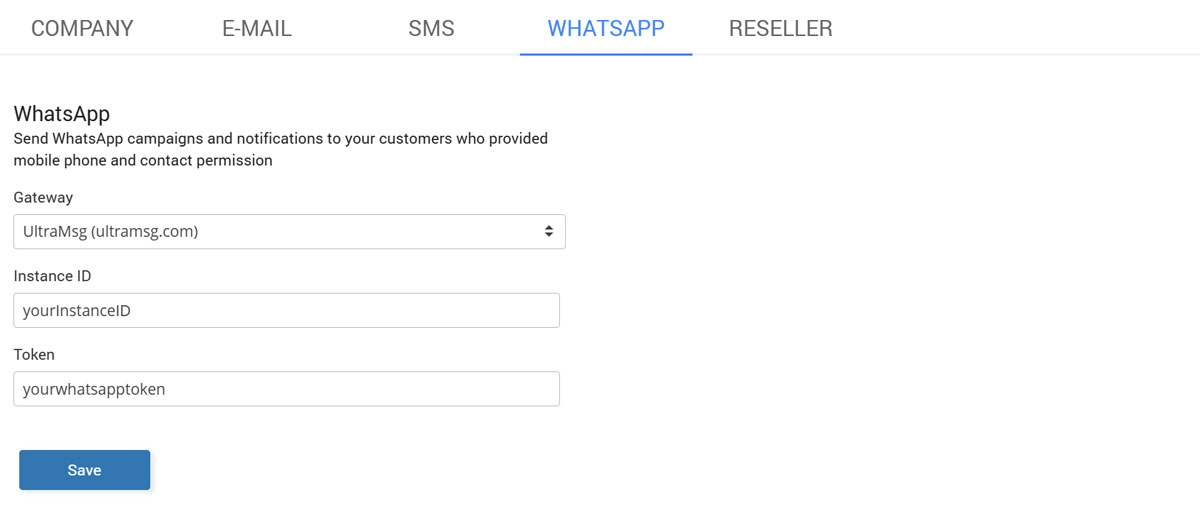Open the COMPANY settings tab
Viewport: 1200px width, 518px height.
click(82, 28)
